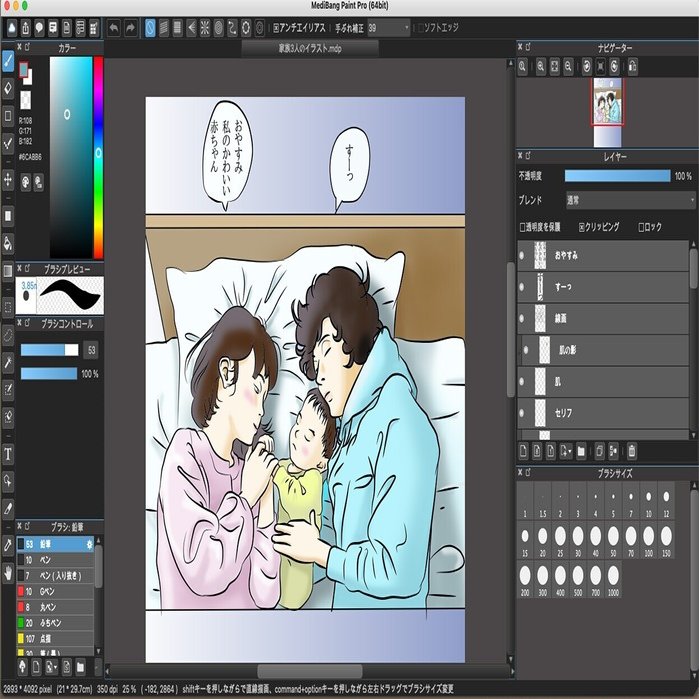Viewport: 699px width, 699px height.
Task: Click the transparent color swatch
Action: 25,100
